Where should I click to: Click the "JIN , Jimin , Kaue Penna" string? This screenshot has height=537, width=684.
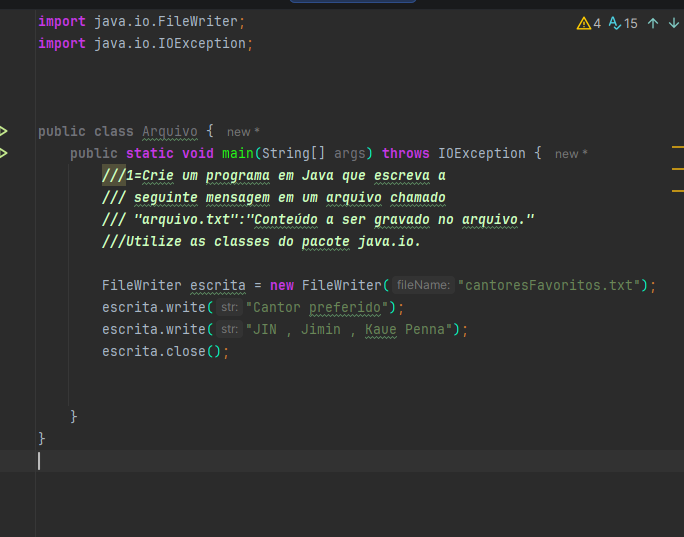tap(349, 329)
